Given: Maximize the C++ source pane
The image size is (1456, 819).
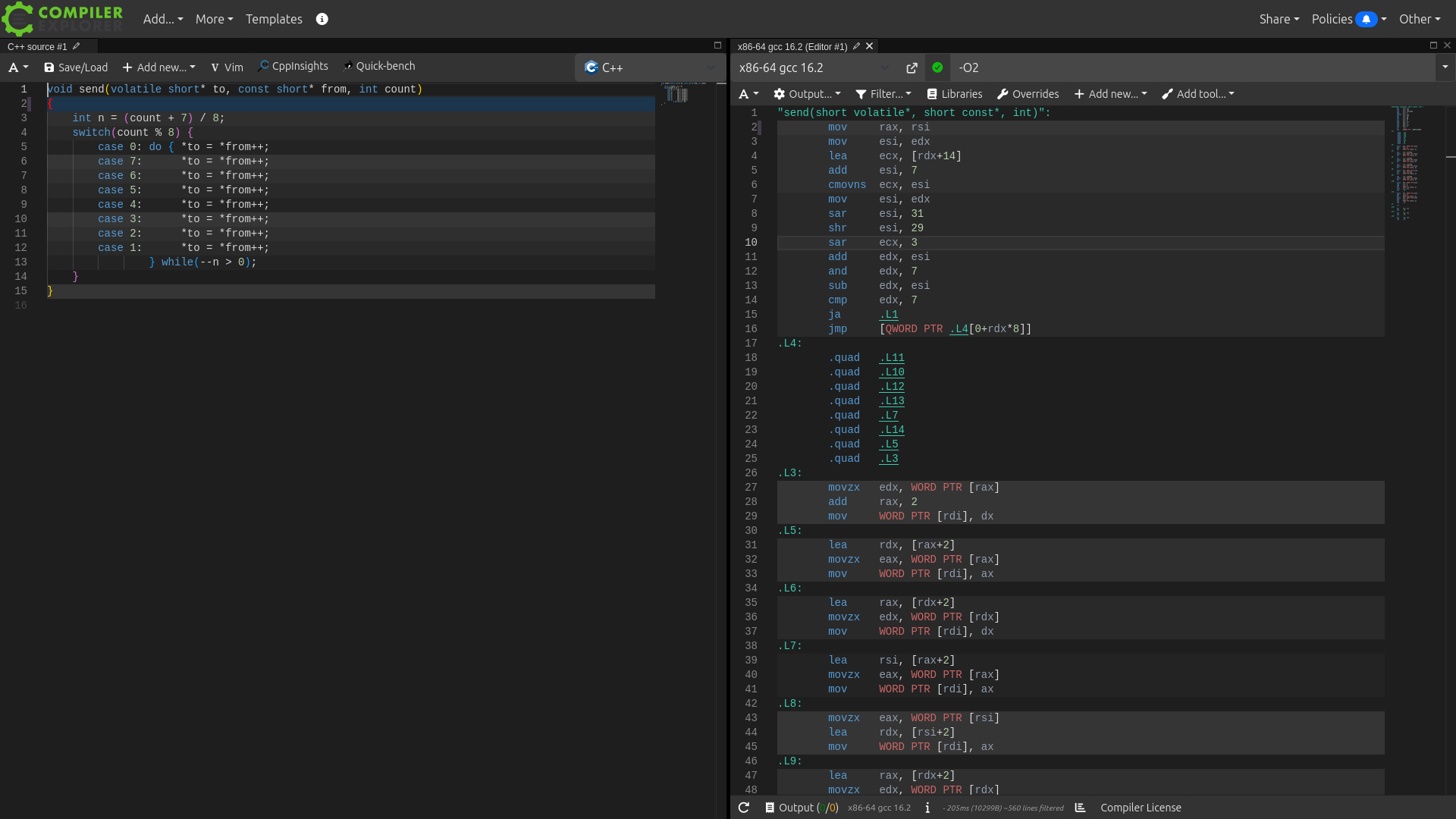Looking at the screenshot, I should 717,45.
